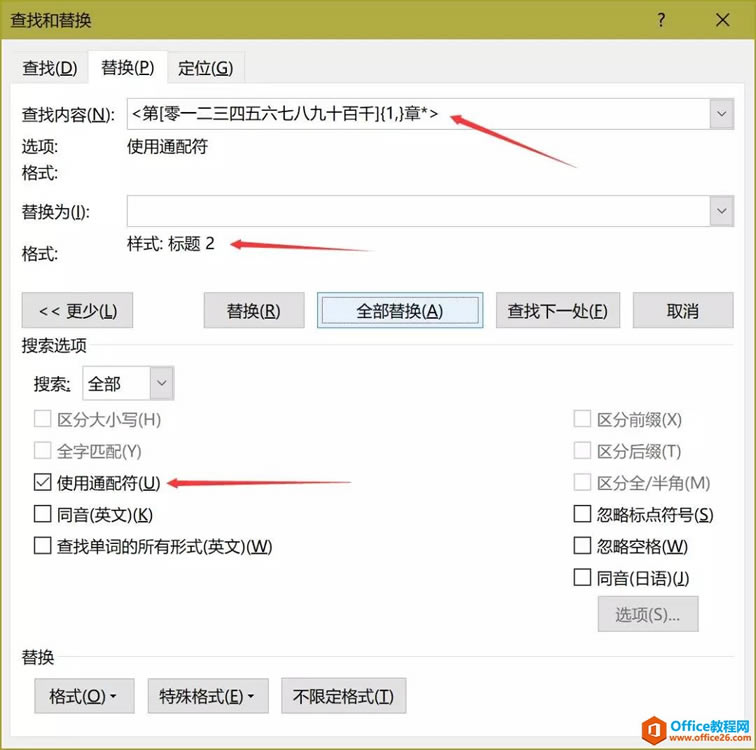The width and height of the screenshot is (756, 750).
Task: Click the << 更少(L) button
Action: tap(77, 310)
